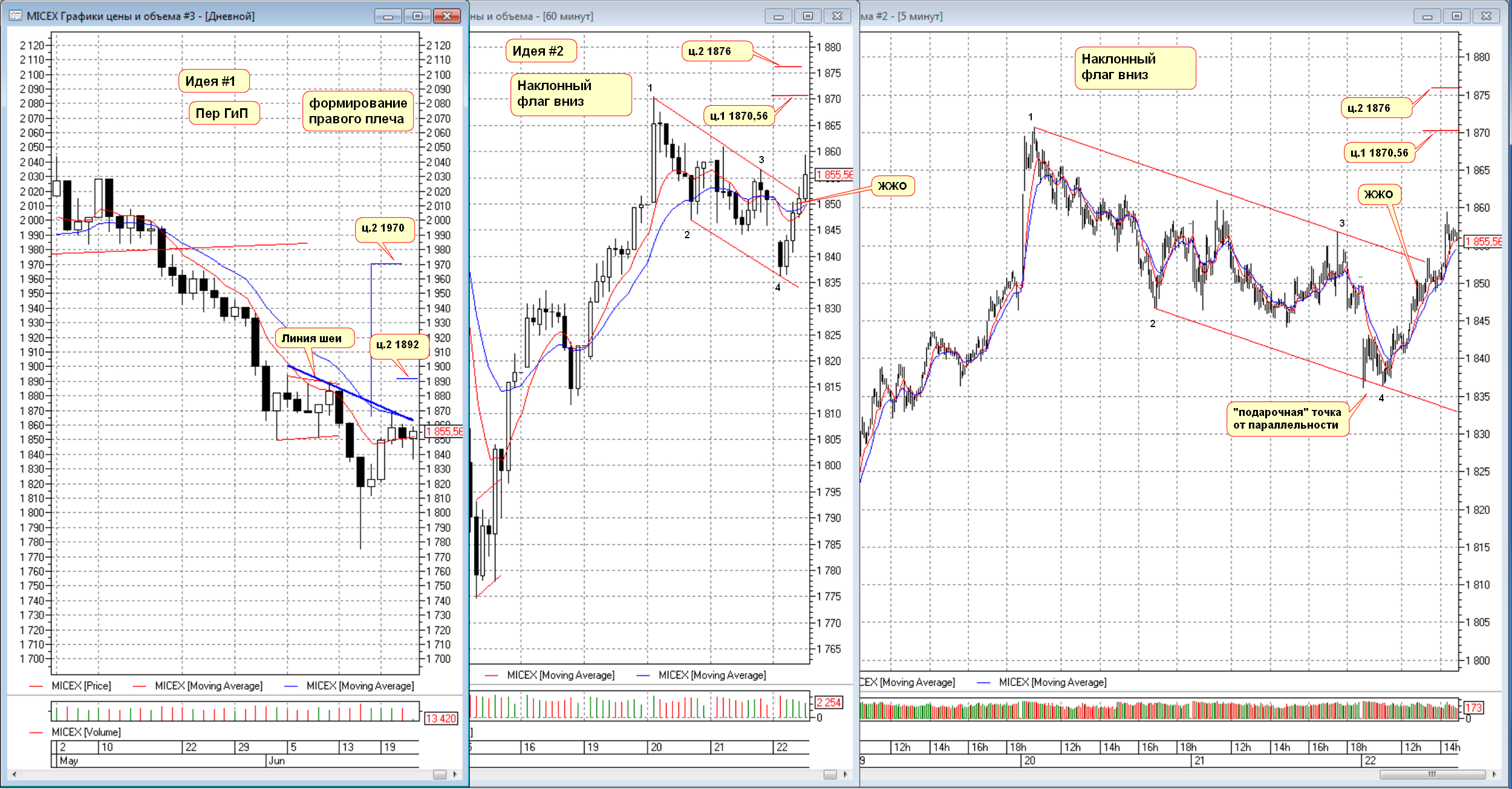Click the 'формирование правого плеча' callout

(358, 111)
